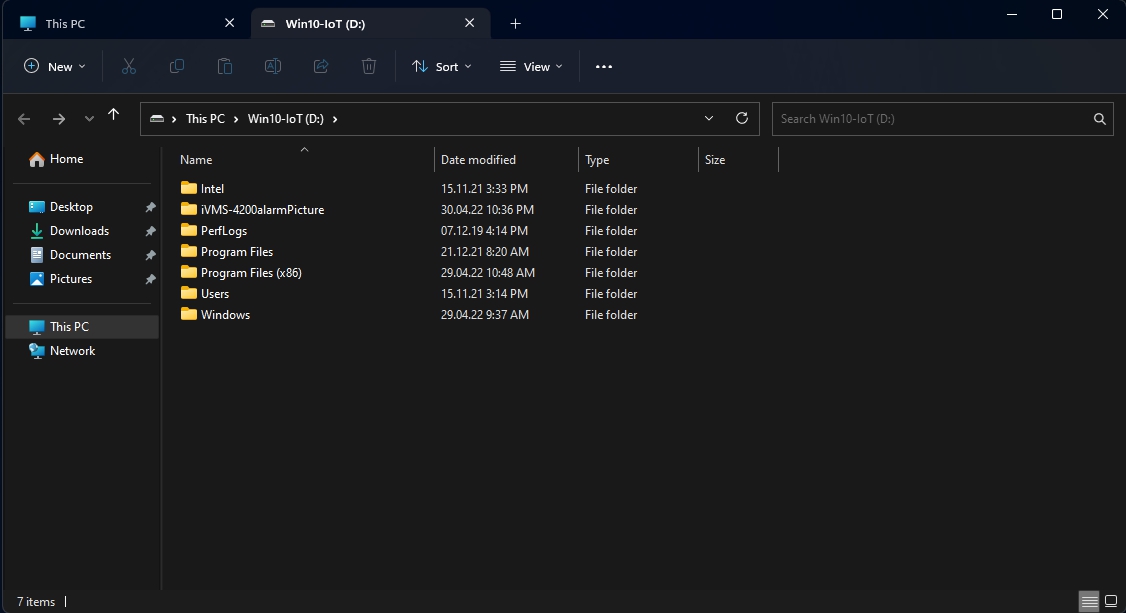Image resolution: width=1126 pixels, height=613 pixels.
Task: Expand chevron after Win10-IoT (D:) in path
Action: click(335, 119)
